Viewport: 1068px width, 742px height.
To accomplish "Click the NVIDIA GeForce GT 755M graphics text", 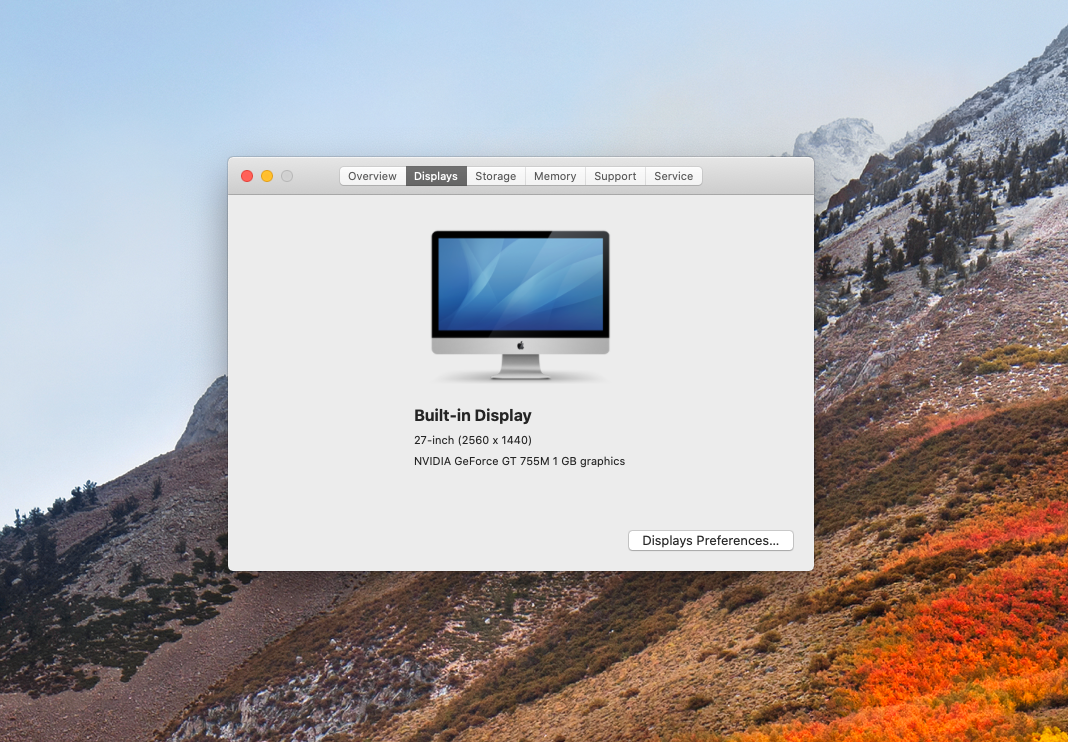I will [x=519, y=461].
